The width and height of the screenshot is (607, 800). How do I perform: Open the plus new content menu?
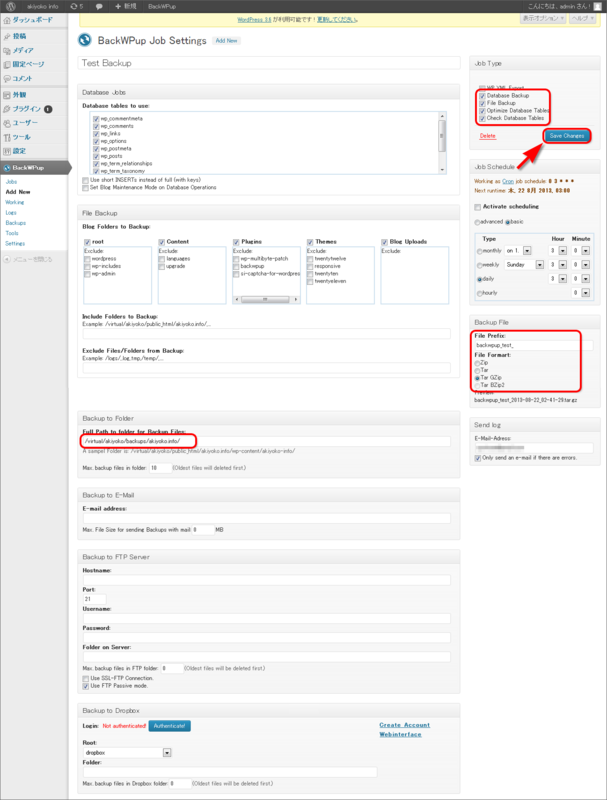[x=125, y=6]
